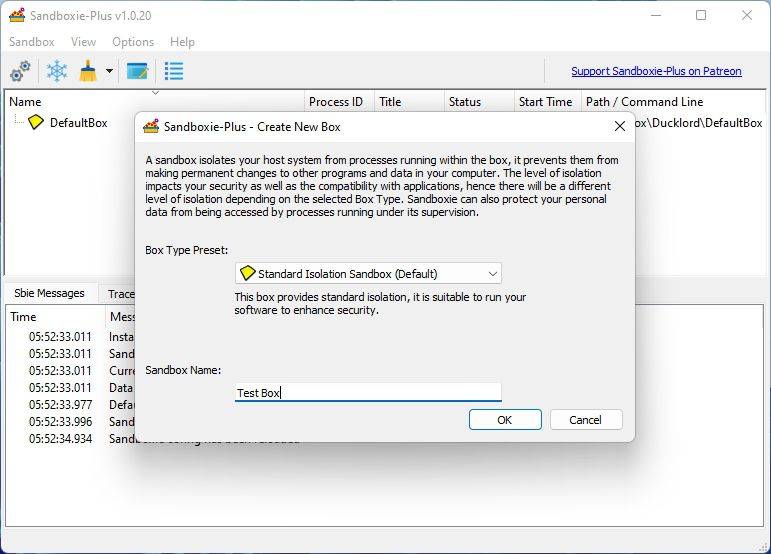Click the Sandboxie-Plus app icon in title bar
The height and width of the screenshot is (554, 771).
17,15
